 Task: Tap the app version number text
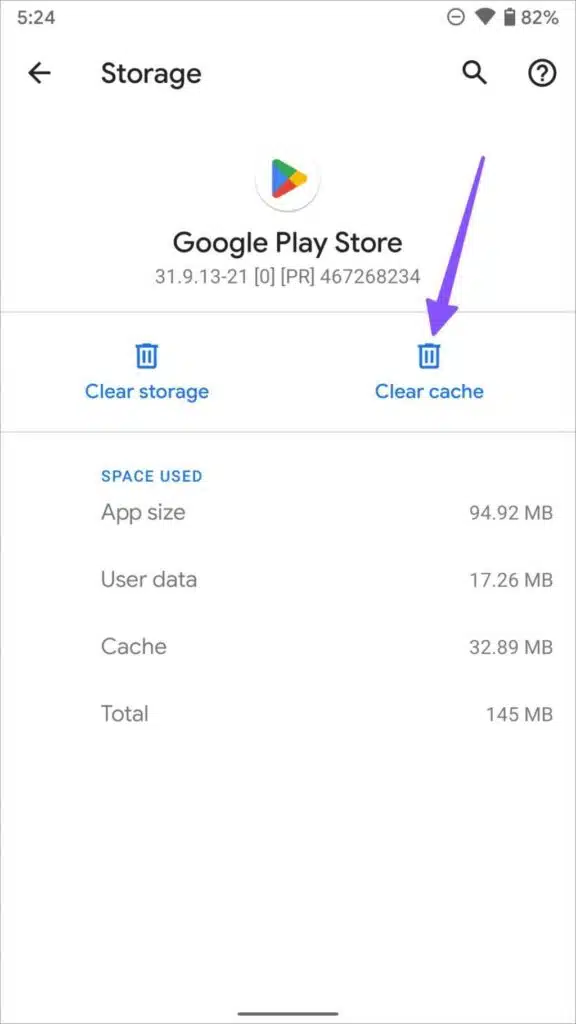click(x=287, y=277)
